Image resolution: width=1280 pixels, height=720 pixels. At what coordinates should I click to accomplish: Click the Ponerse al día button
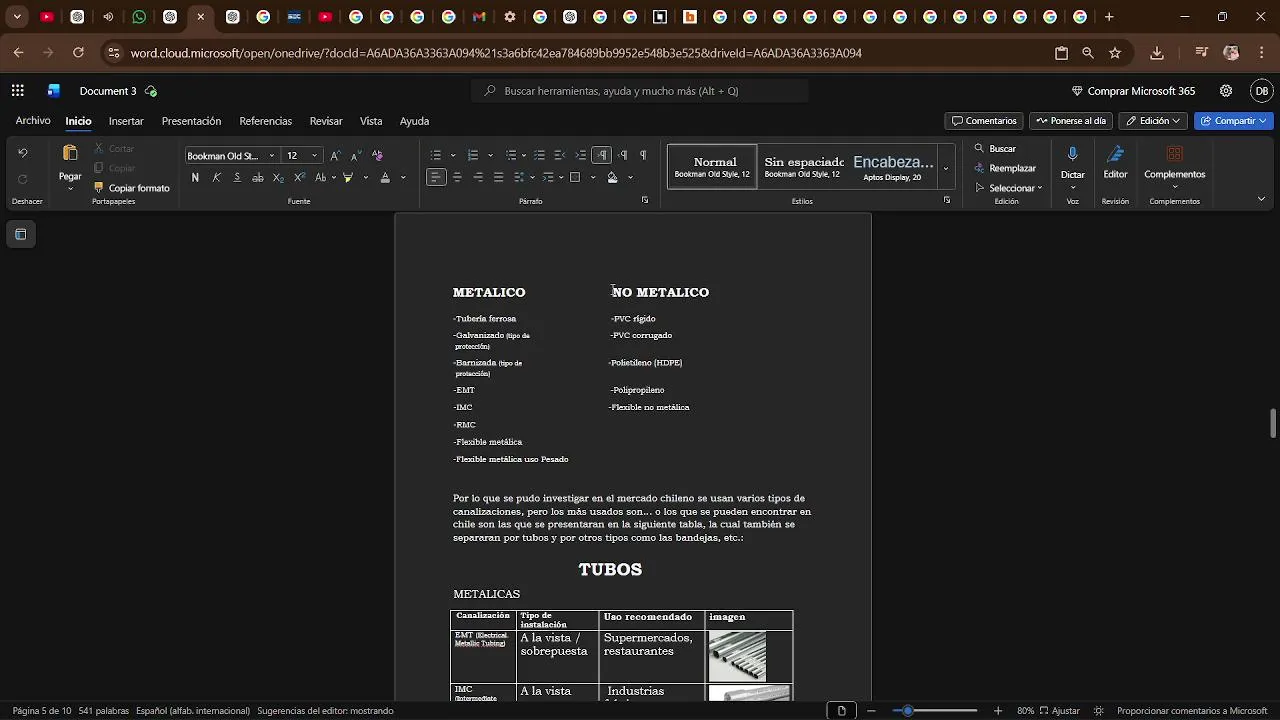pos(1071,121)
